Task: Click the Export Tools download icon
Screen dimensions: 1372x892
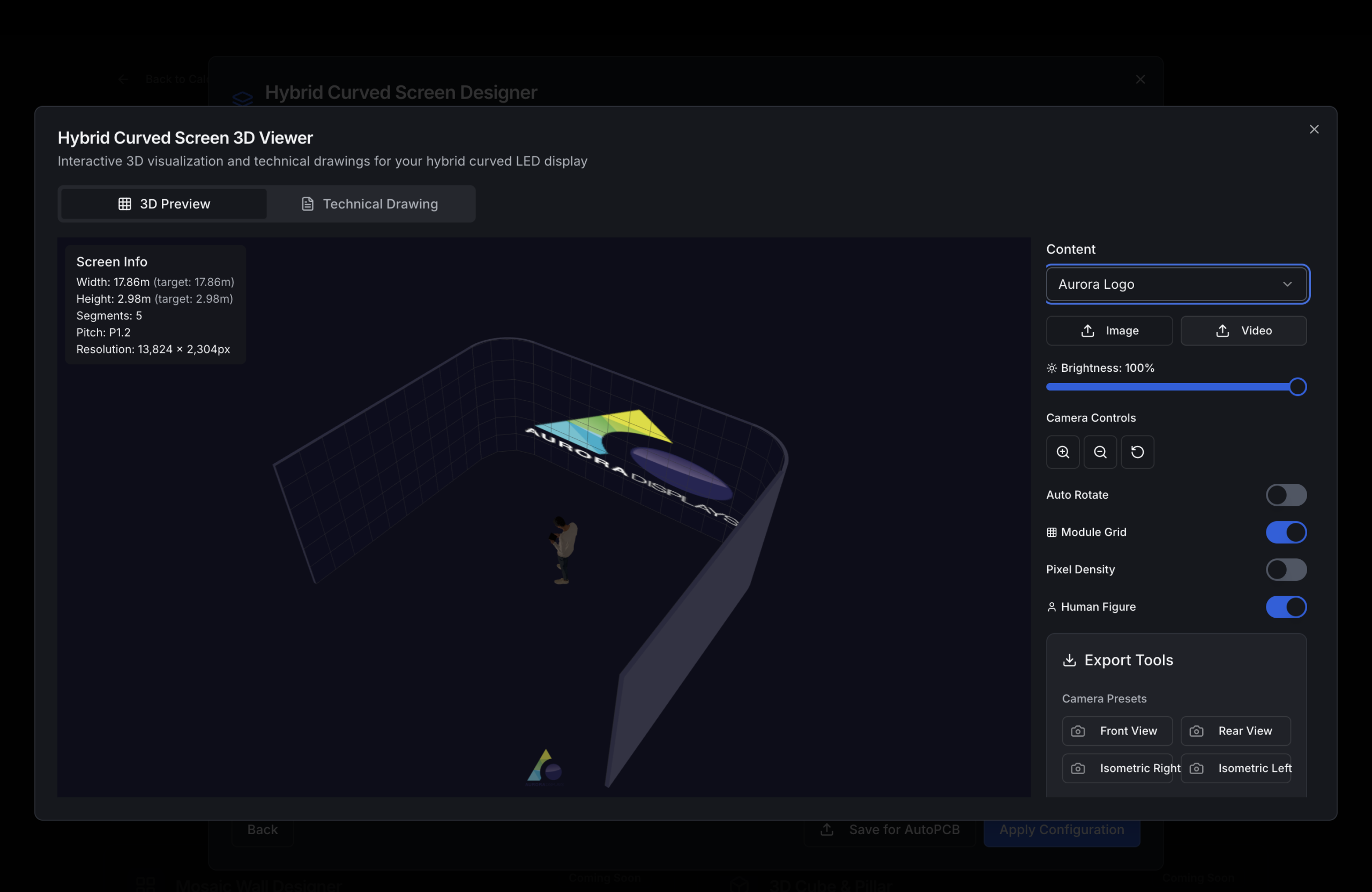Action: [x=1070, y=660]
